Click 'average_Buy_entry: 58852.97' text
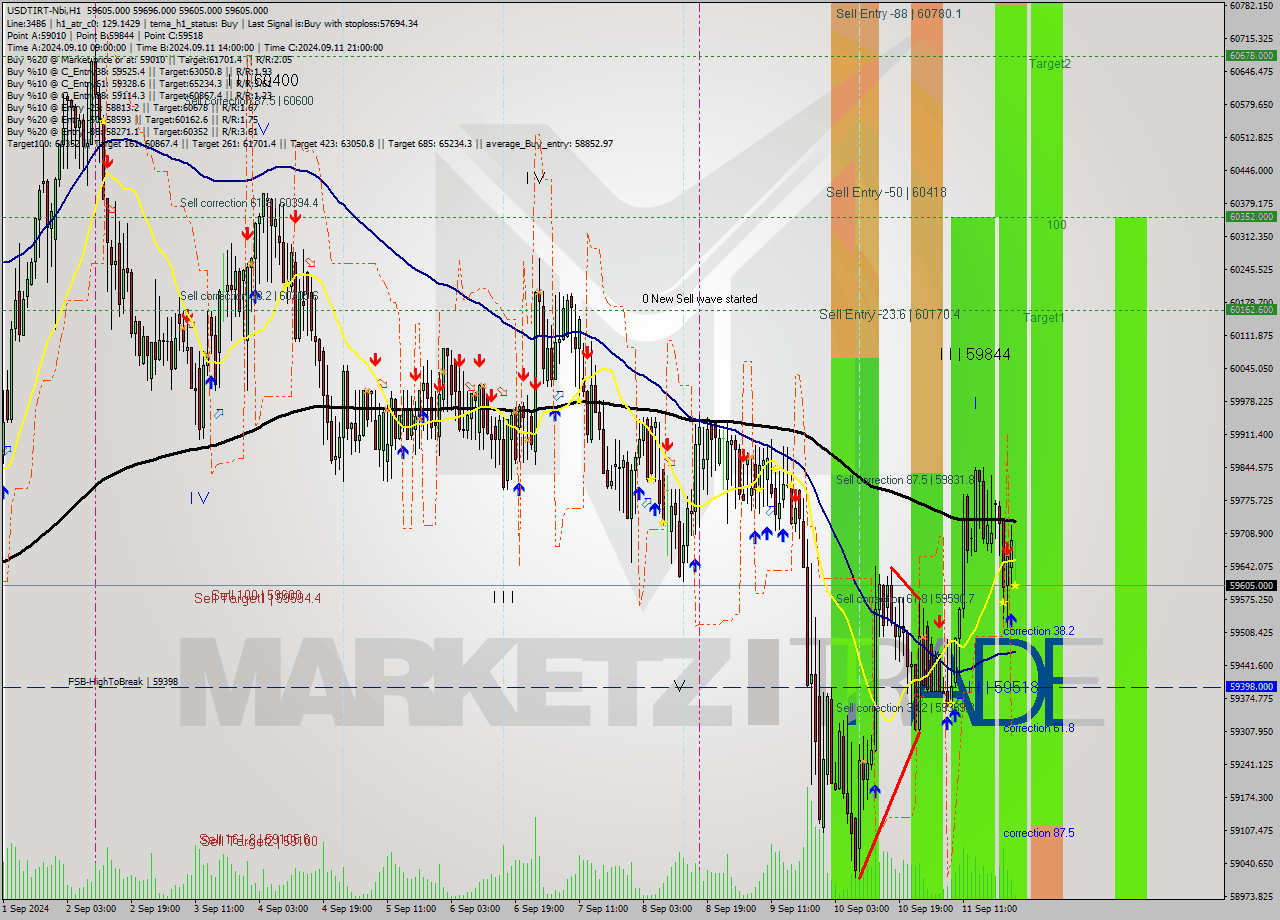Image resolution: width=1280 pixels, height=920 pixels. point(549,143)
